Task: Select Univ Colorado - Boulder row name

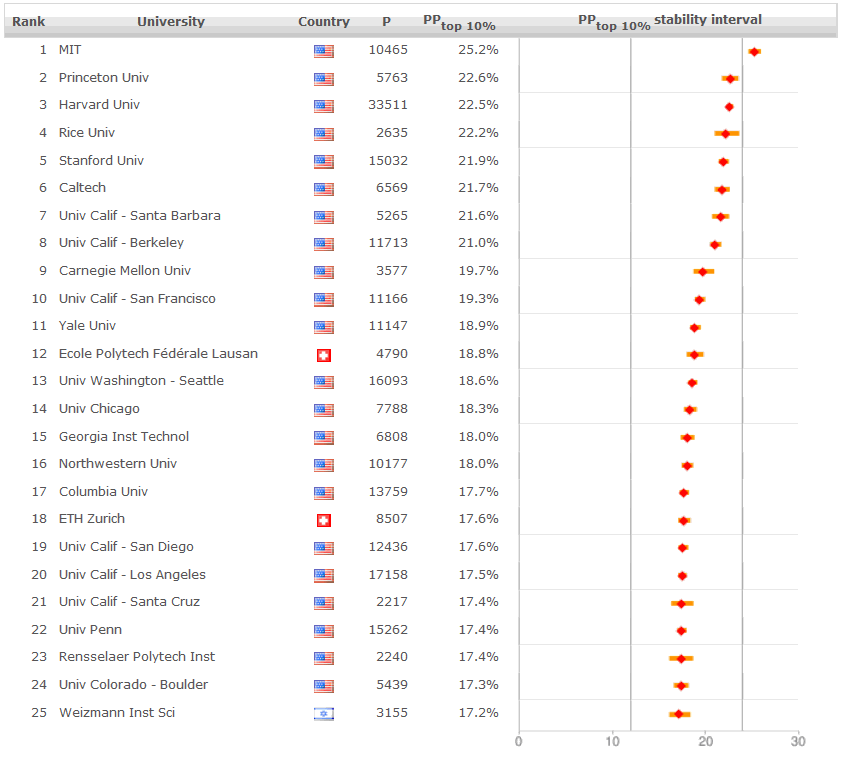Action: coord(133,684)
